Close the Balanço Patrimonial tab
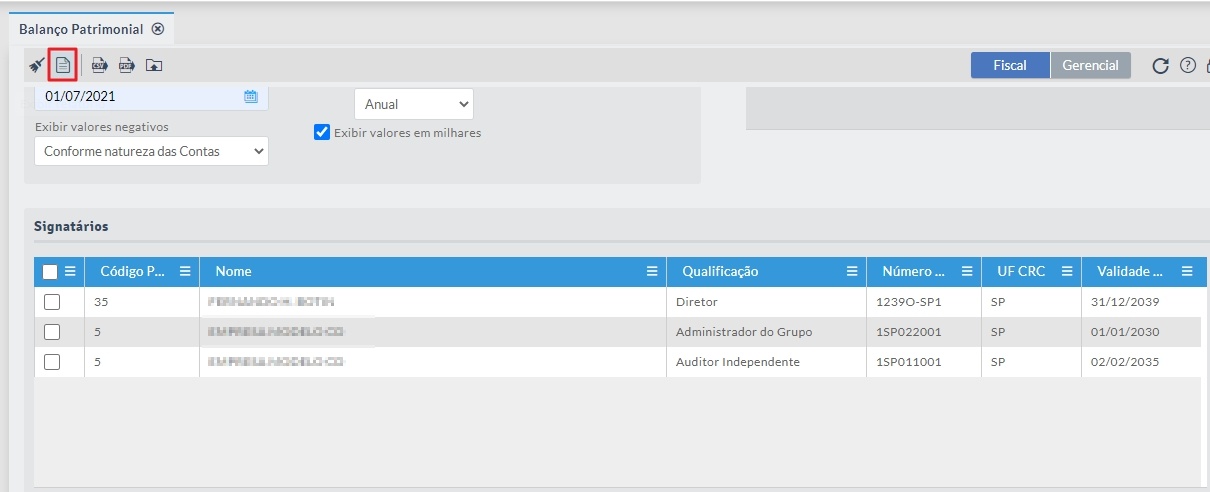This screenshot has width=1210, height=492. click(158, 29)
